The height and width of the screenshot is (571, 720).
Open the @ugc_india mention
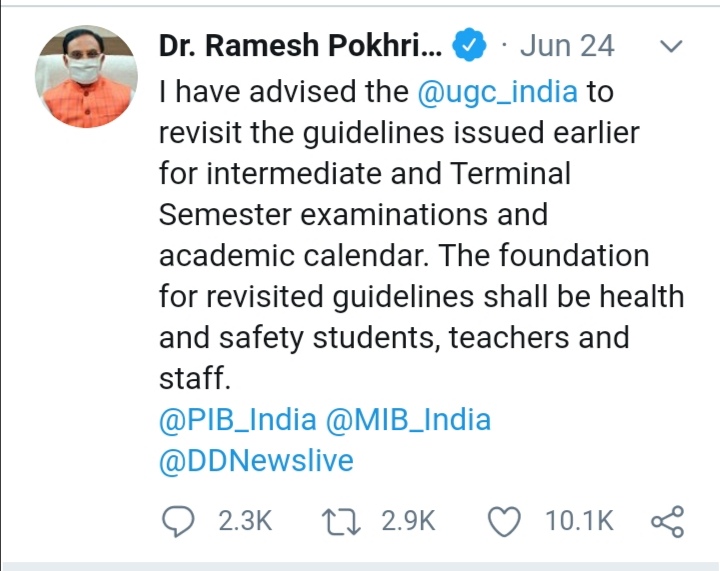(x=499, y=91)
